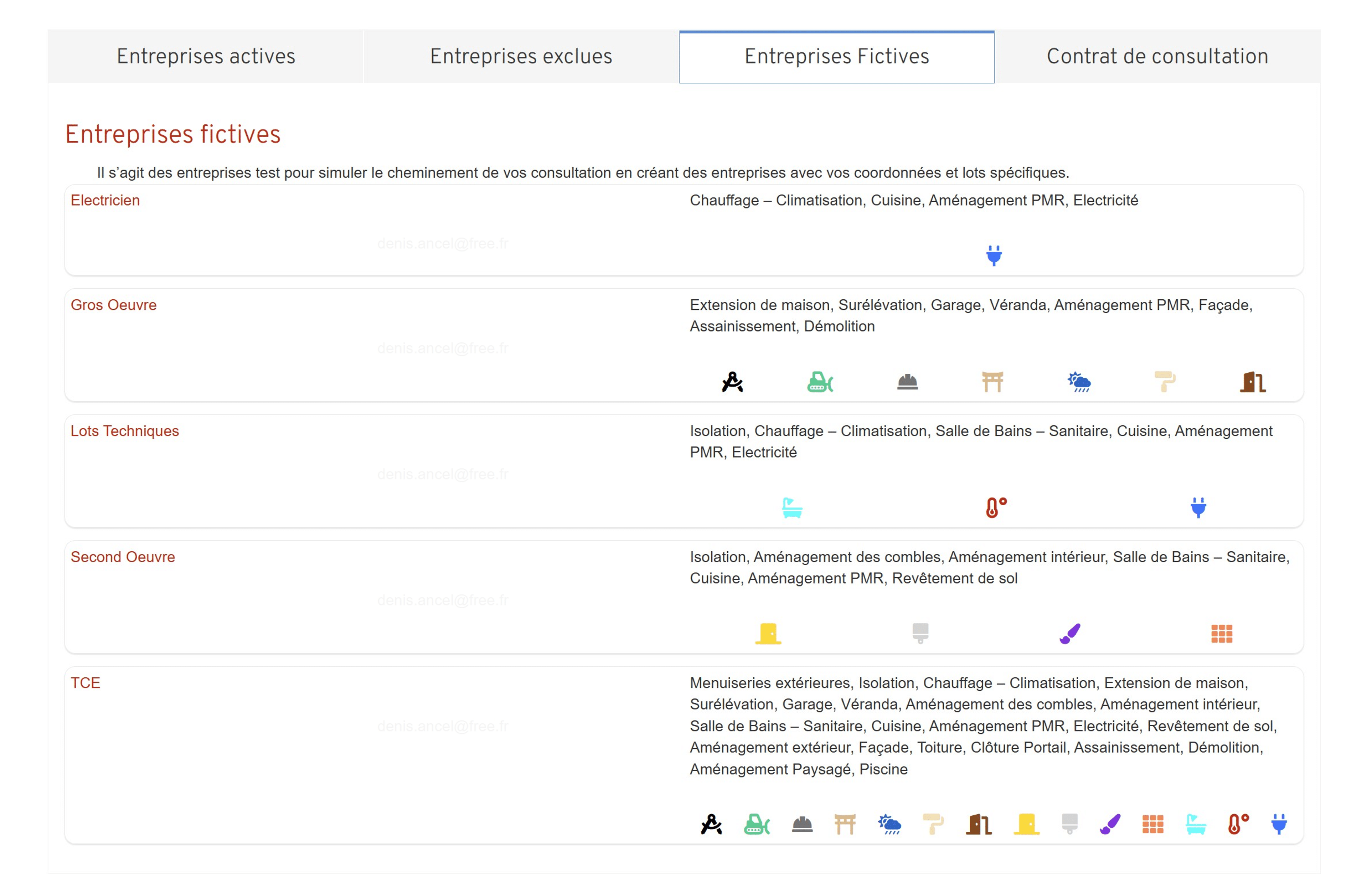Go to the Contrat de consultation tab

click(1157, 56)
